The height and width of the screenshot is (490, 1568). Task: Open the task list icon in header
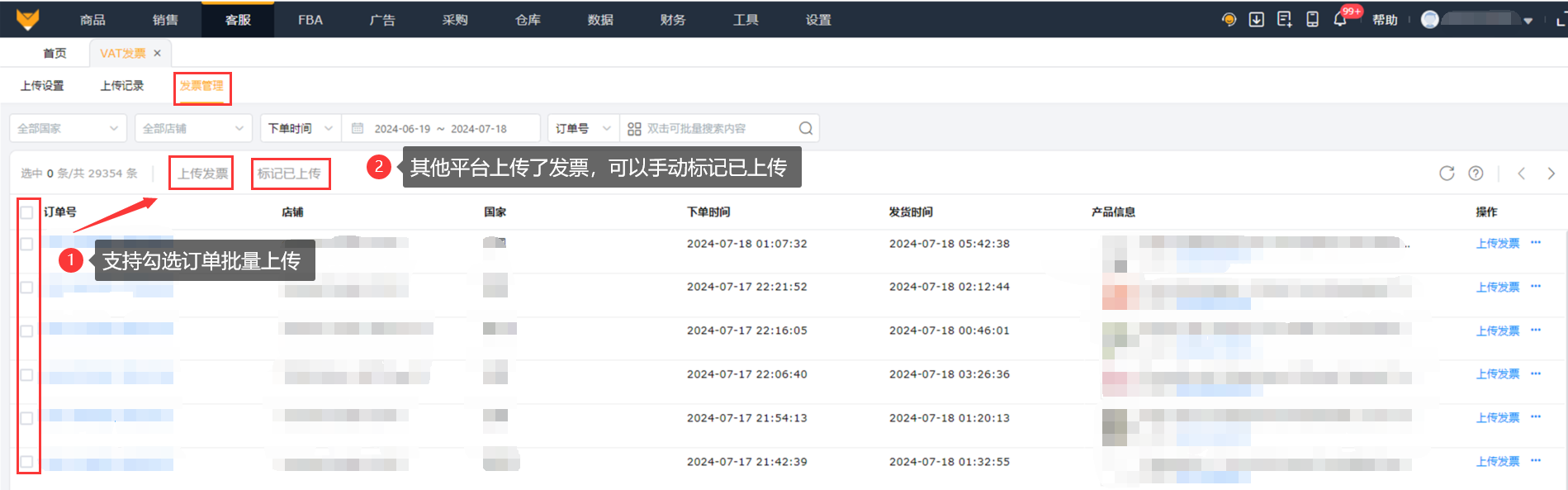[1285, 20]
